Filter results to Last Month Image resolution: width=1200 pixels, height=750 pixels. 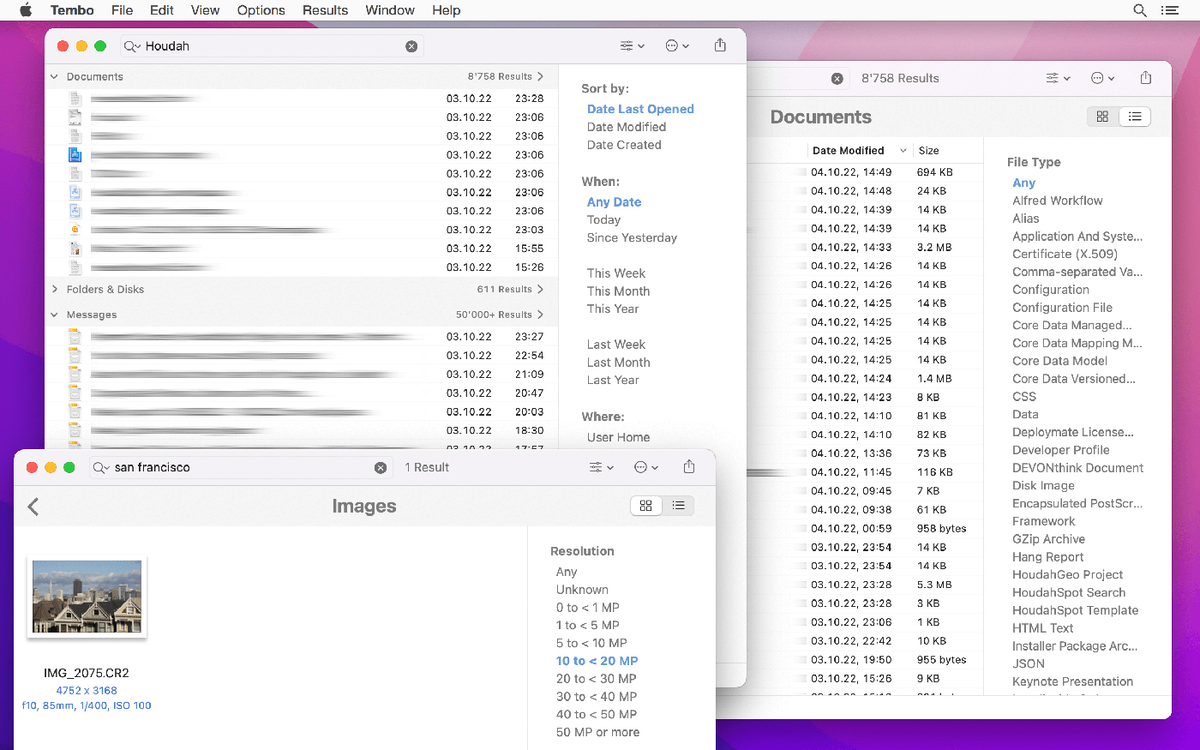618,362
